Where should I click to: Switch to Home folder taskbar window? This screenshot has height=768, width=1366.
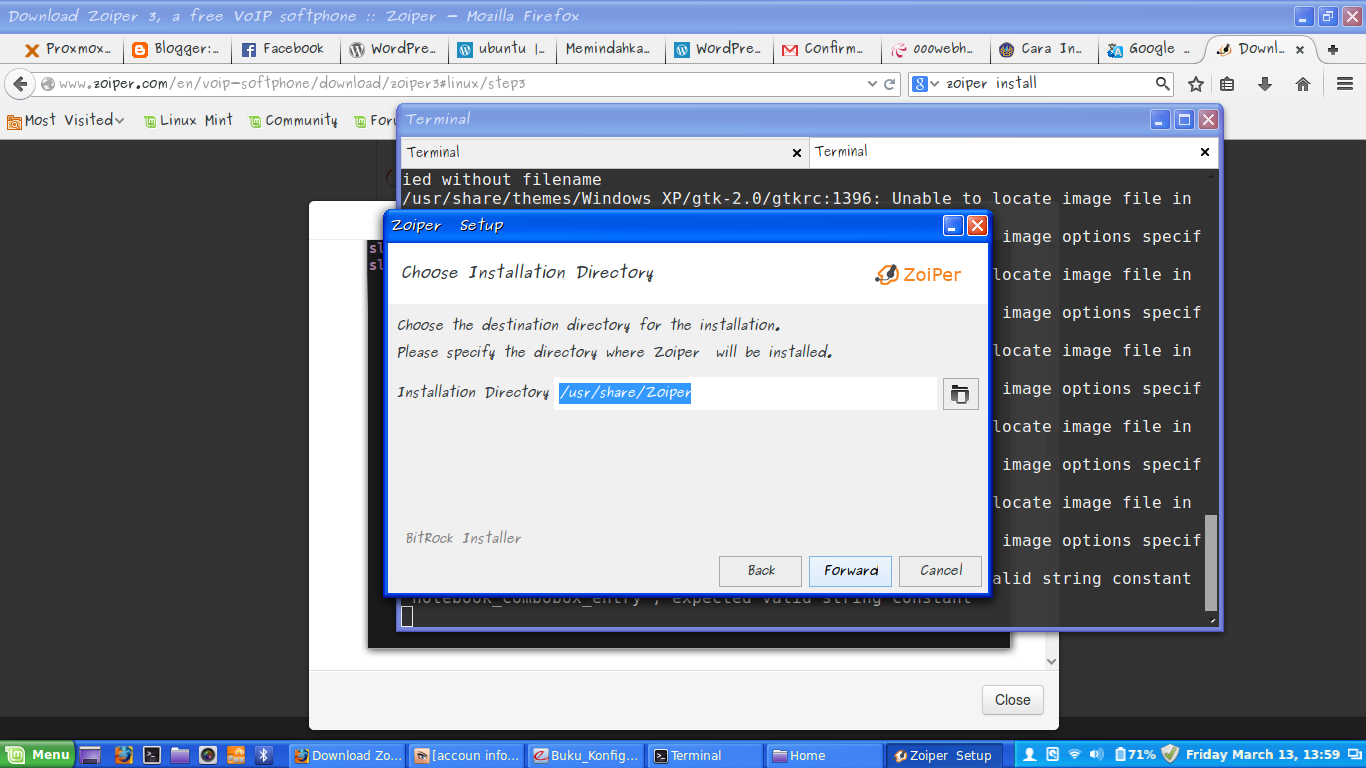tap(825, 755)
